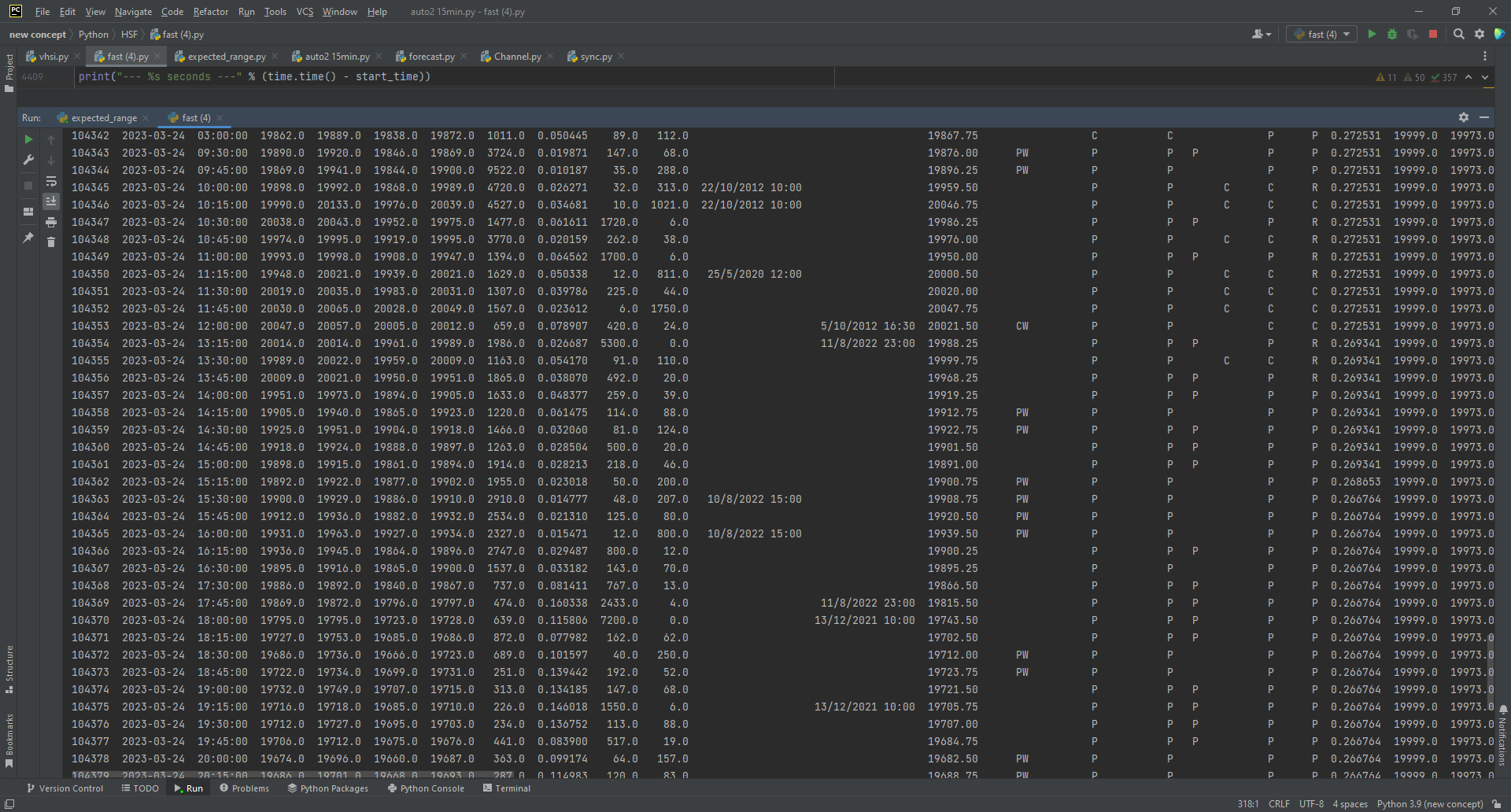Toggle scroll to end of console
The image size is (1511, 812).
(x=51, y=201)
